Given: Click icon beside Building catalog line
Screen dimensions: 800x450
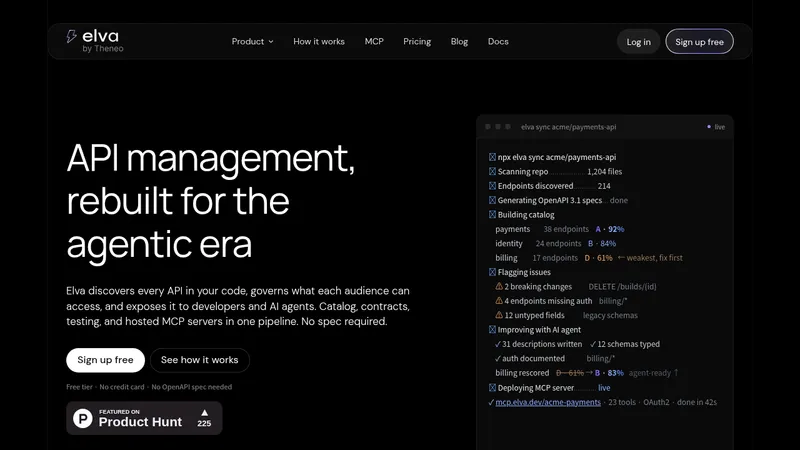Looking at the screenshot, I should (492, 215).
